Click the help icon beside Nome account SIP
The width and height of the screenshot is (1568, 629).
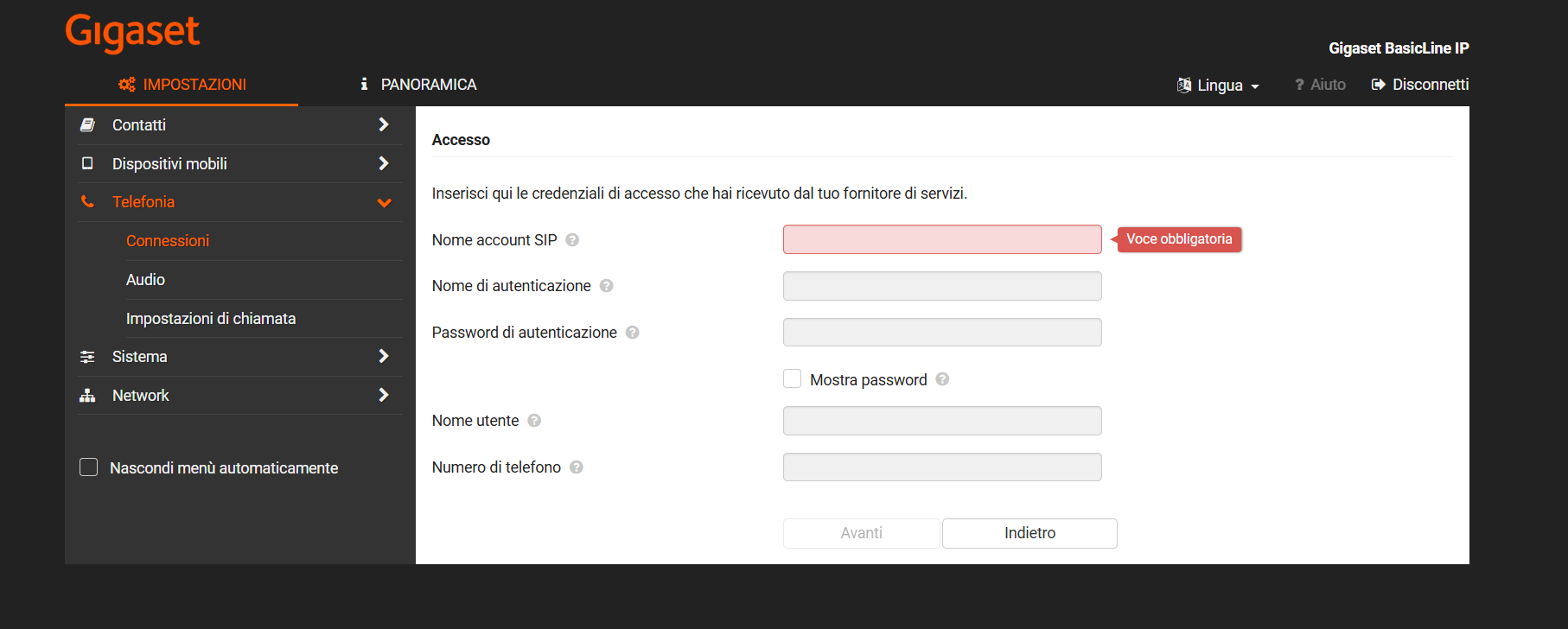pyautogui.click(x=571, y=240)
